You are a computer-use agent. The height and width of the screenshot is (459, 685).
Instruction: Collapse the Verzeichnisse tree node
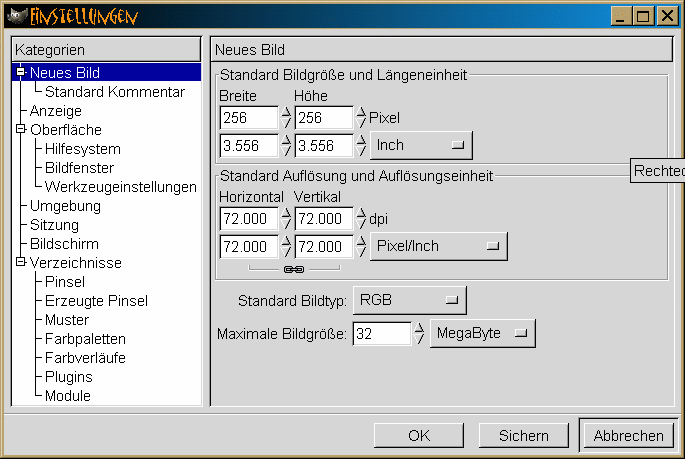point(21,263)
